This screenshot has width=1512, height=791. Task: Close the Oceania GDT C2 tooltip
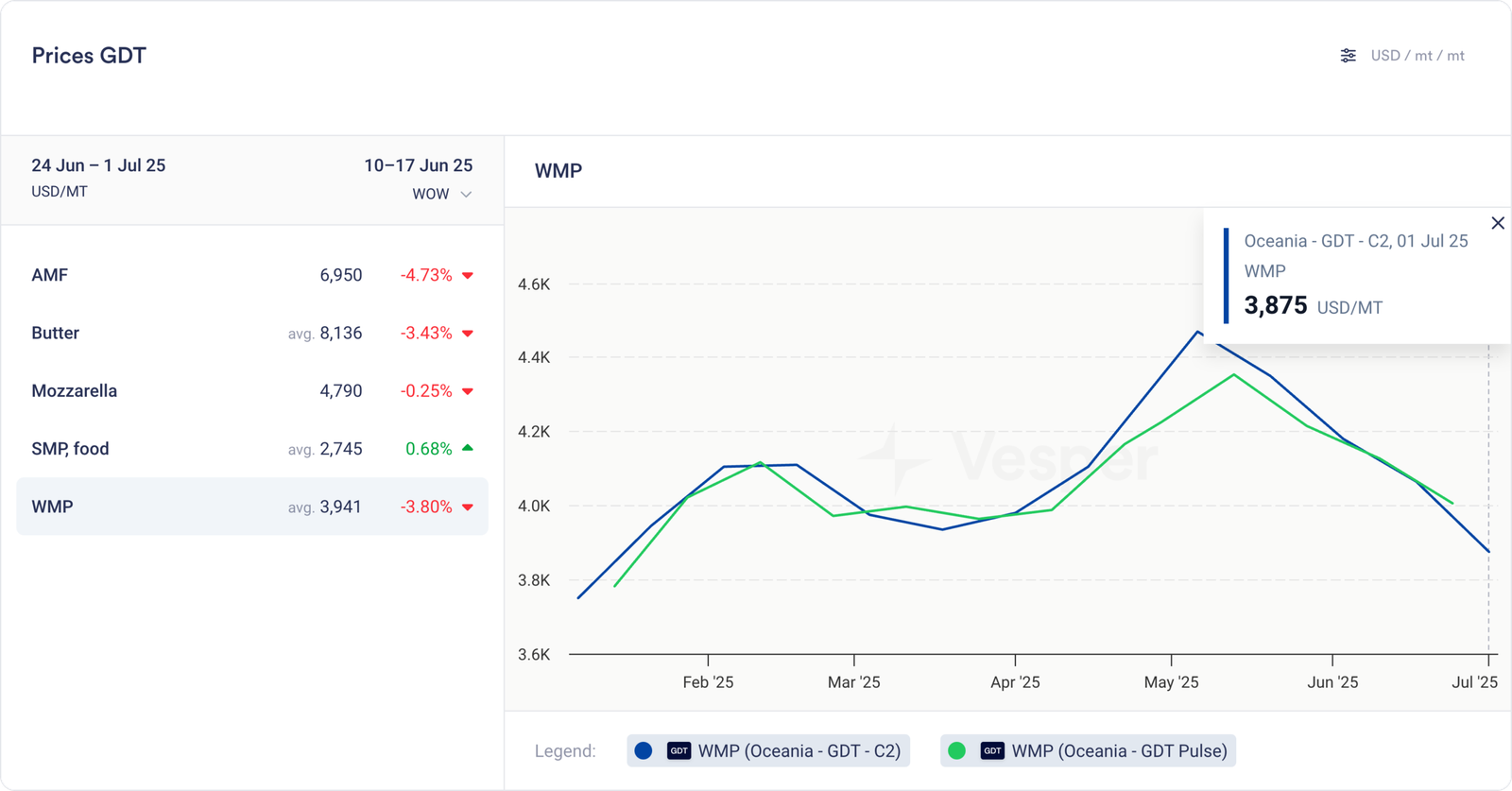1497,223
